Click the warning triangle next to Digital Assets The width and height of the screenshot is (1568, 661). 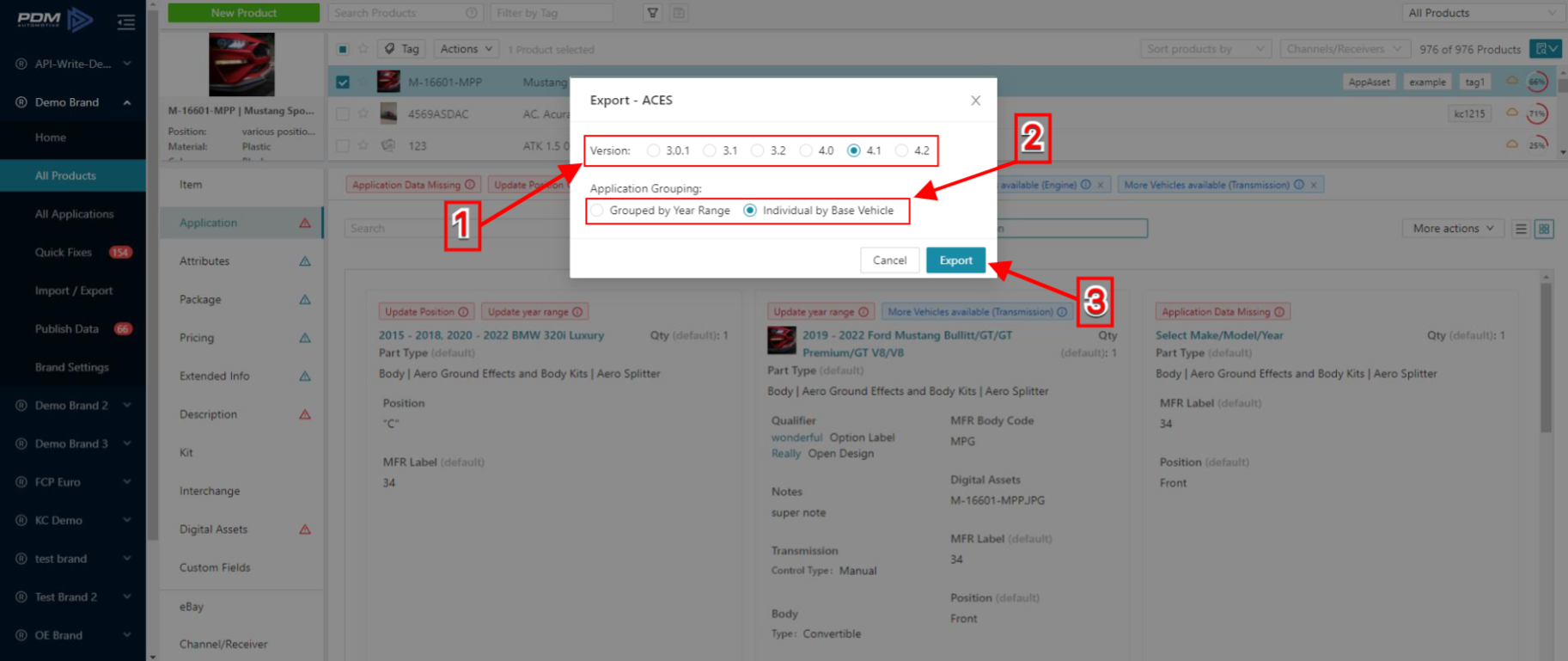[305, 529]
